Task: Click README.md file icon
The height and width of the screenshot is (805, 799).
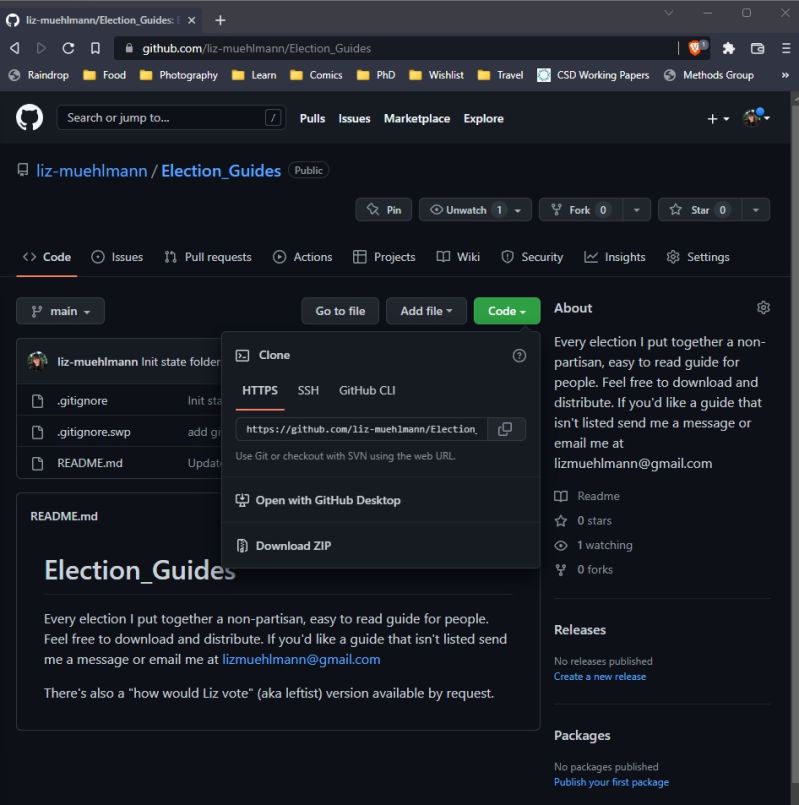Action: (x=37, y=464)
